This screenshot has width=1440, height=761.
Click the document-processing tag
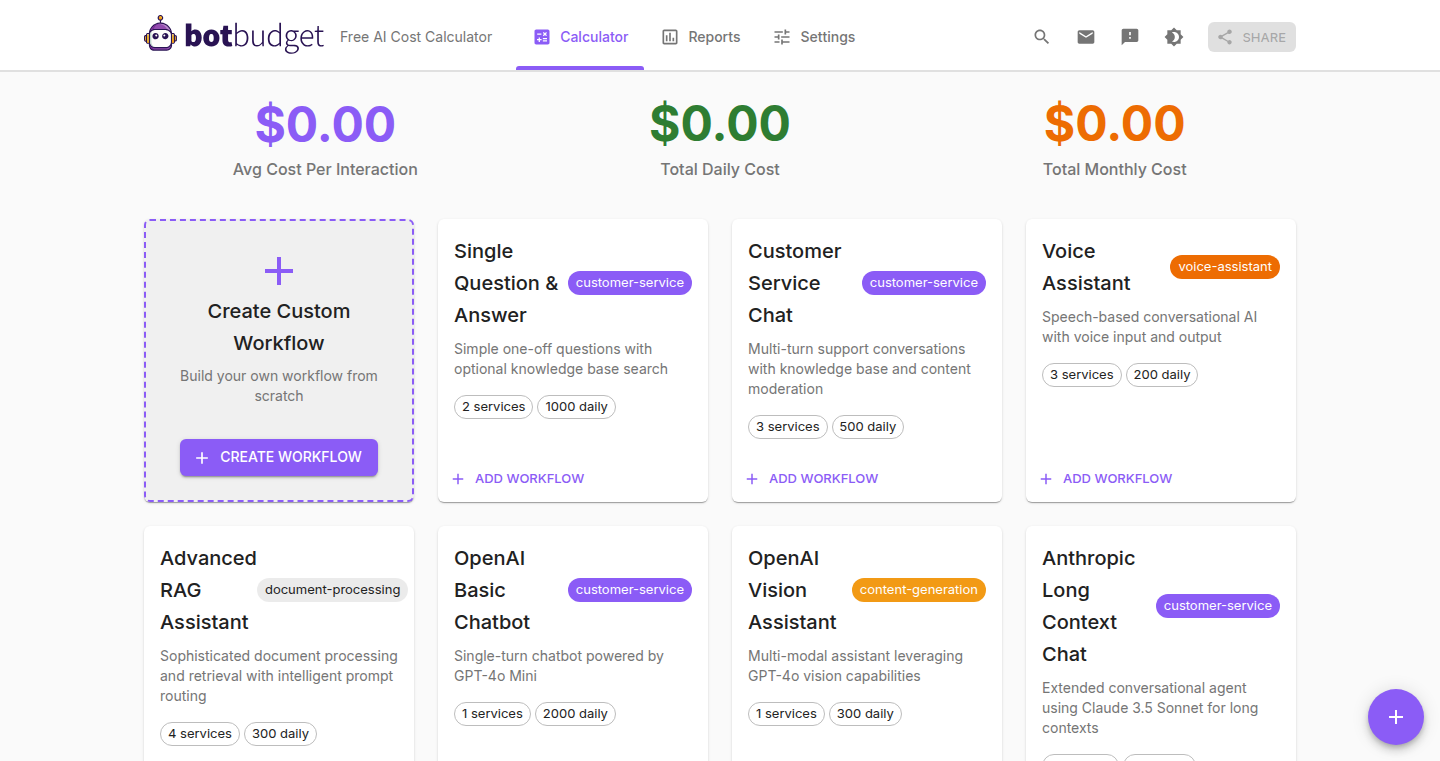333,590
